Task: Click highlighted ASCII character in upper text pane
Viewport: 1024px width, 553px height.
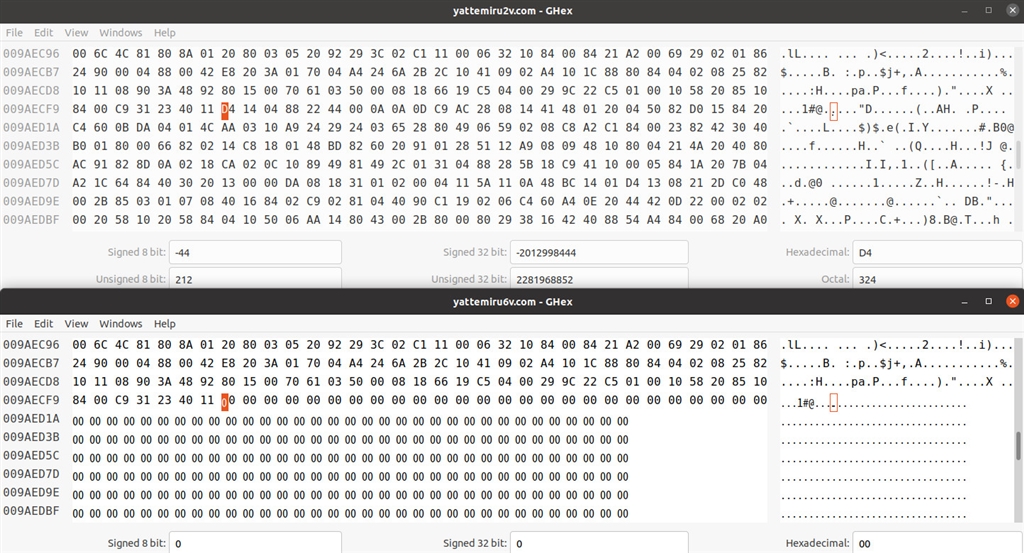Action: pyautogui.click(x=833, y=110)
